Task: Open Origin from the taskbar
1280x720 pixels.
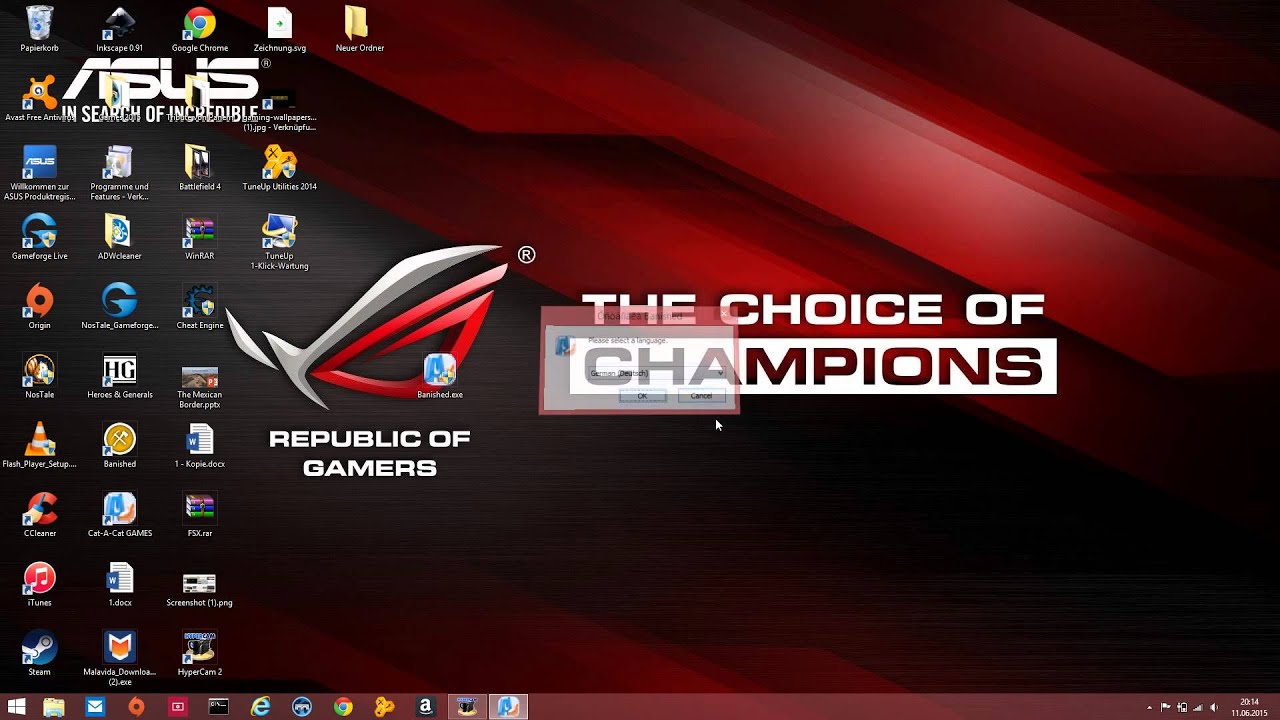Action: click(136, 707)
